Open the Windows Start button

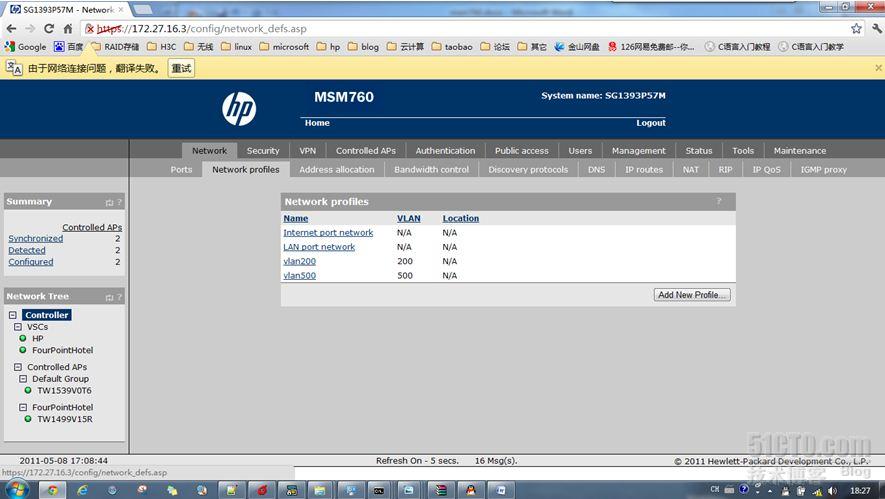coord(16,489)
